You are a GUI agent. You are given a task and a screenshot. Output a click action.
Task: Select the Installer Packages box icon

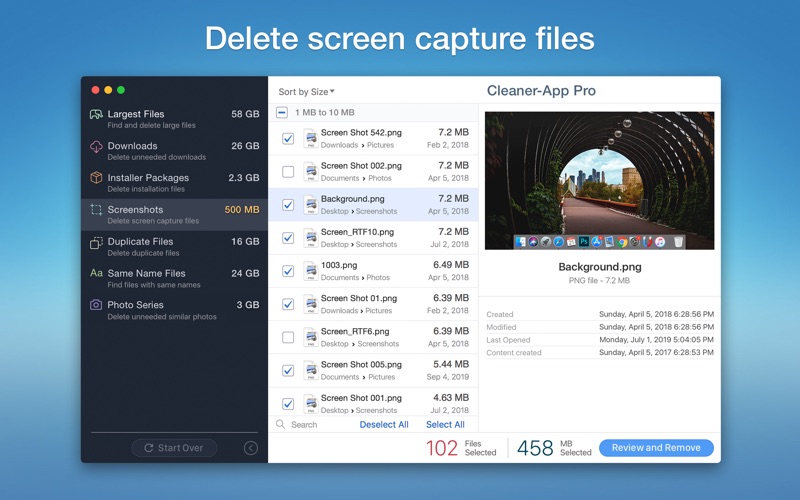[x=96, y=178]
